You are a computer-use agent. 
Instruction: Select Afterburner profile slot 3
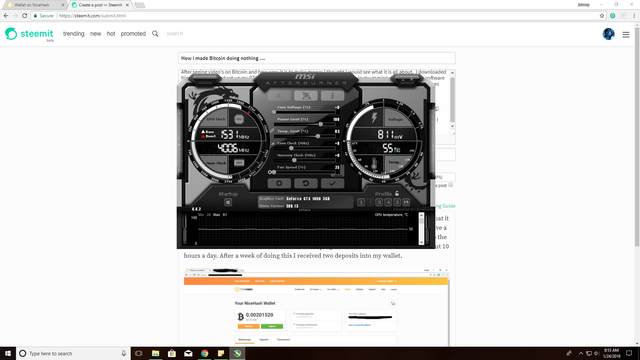[379, 202]
